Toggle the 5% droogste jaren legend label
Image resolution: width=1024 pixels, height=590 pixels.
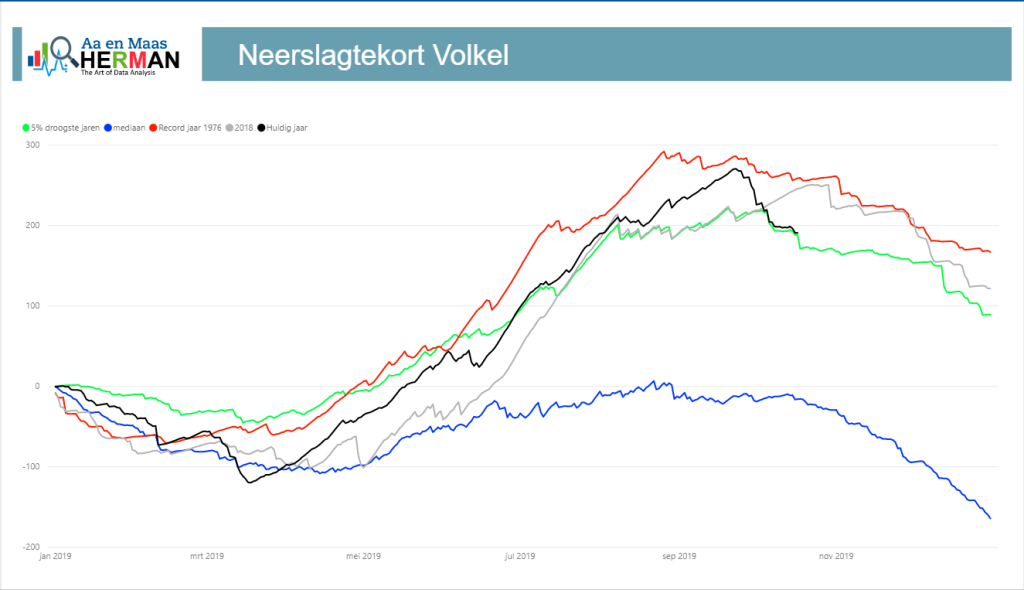click(x=65, y=128)
